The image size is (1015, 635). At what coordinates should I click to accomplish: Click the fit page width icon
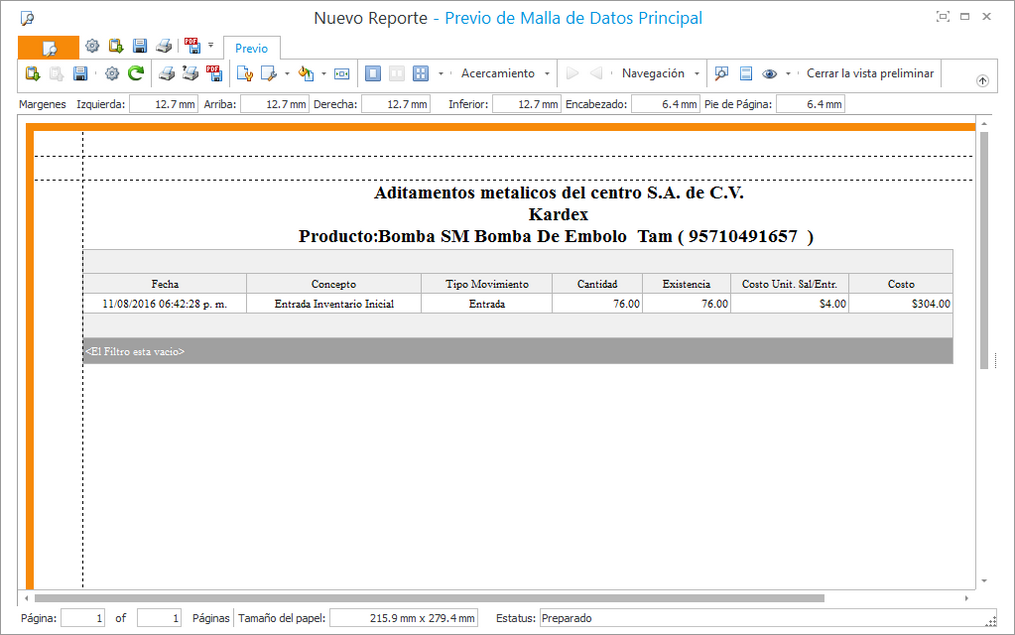(342, 74)
